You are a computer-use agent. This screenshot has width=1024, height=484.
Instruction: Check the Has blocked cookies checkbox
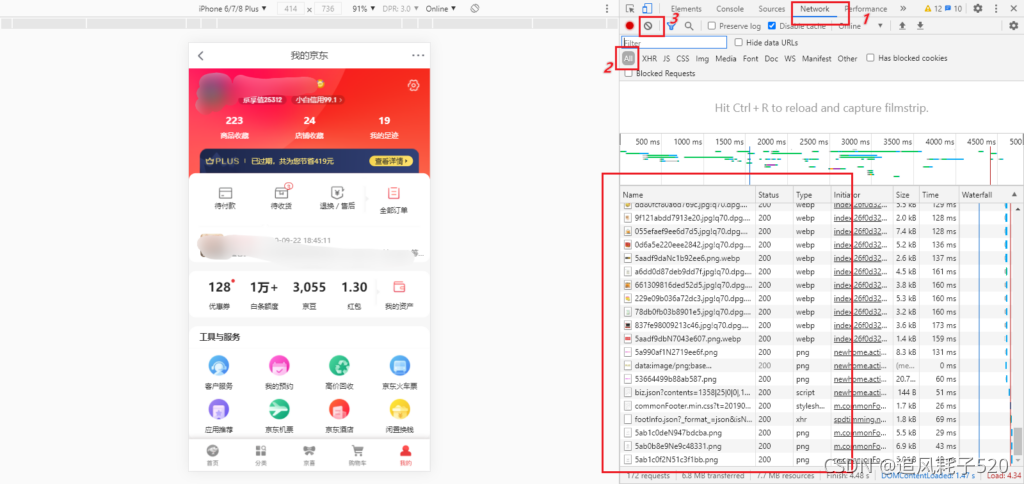pos(871,58)
